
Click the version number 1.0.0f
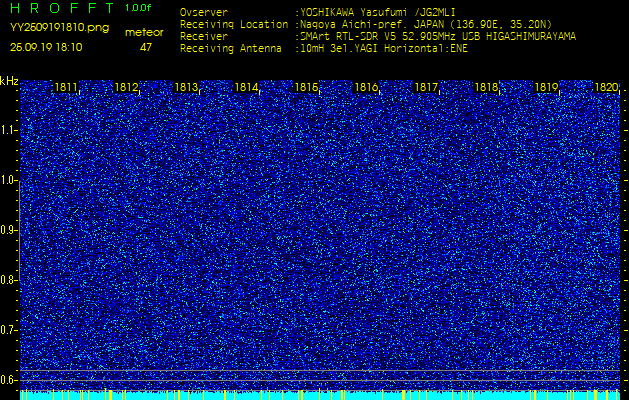click(x=138, y=8)
